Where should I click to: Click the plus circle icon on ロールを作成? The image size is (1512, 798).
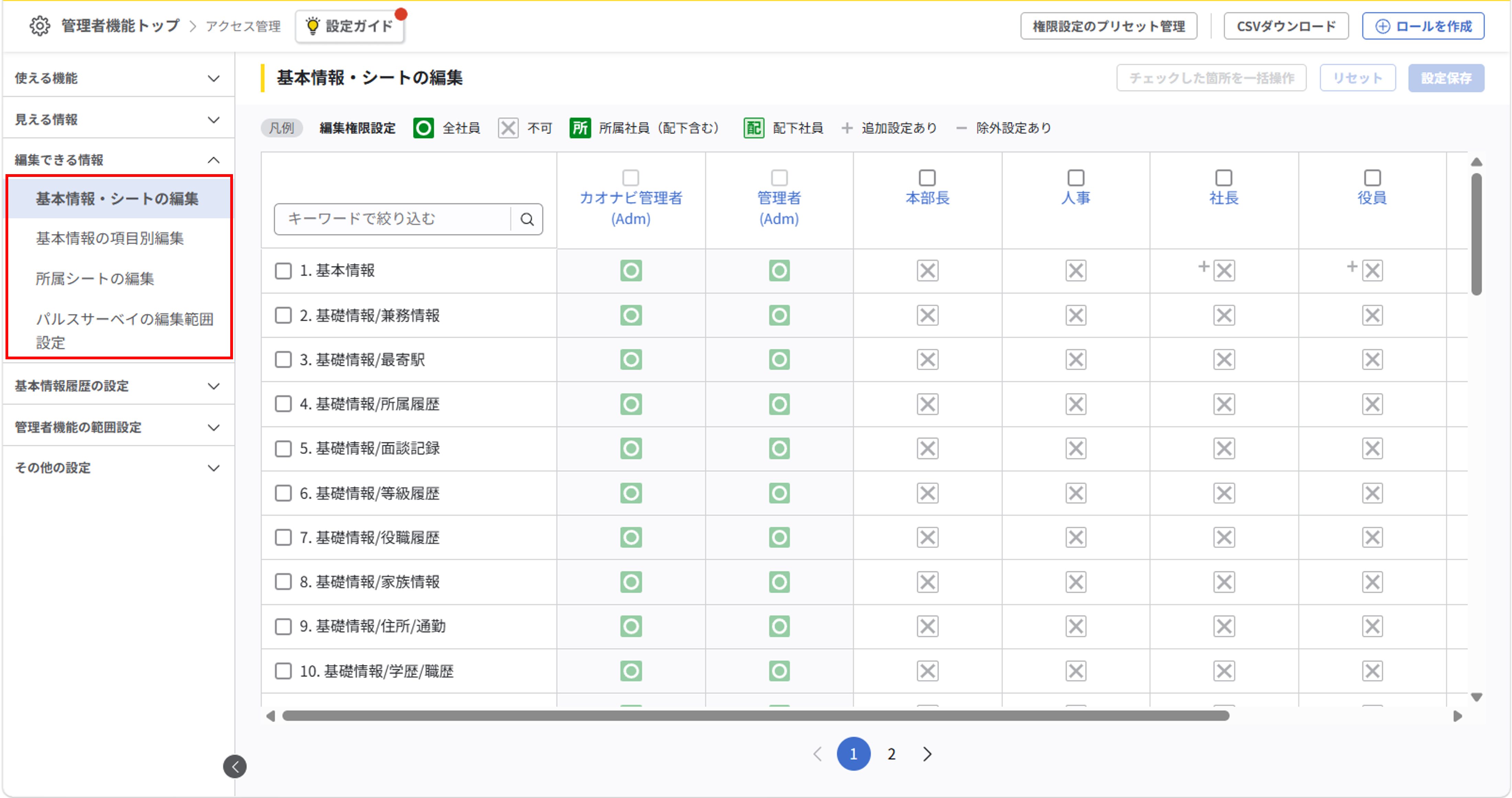[x=1382, y=26]
